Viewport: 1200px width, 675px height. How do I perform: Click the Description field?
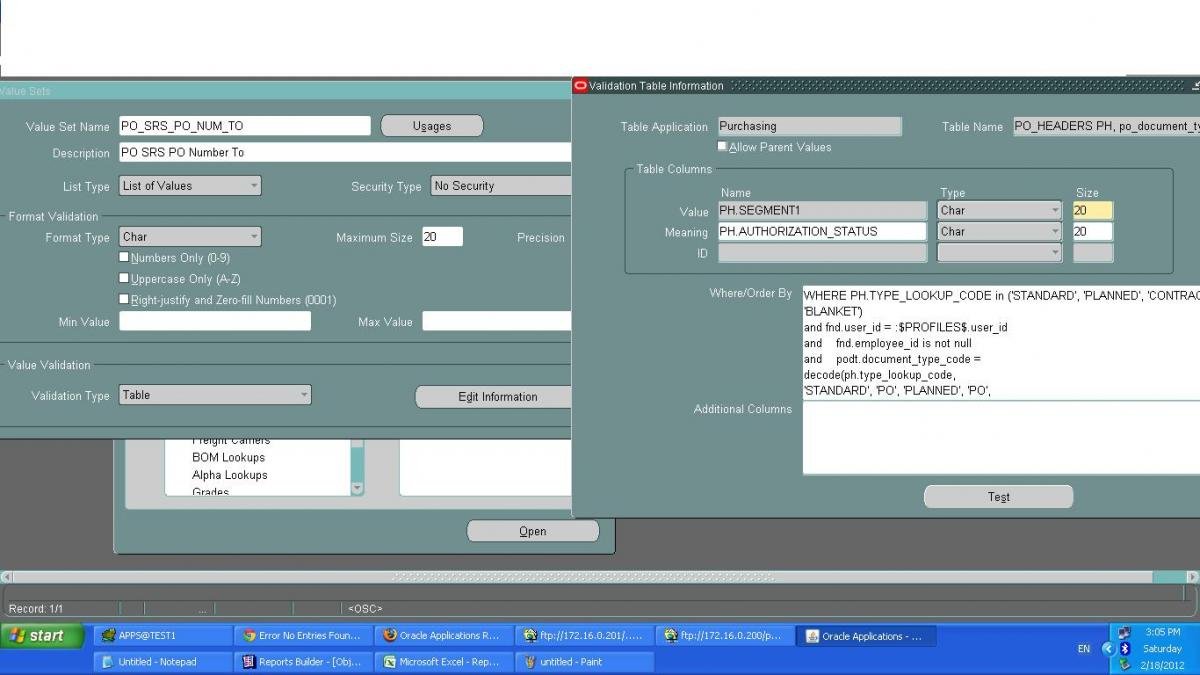pos(345,152)
